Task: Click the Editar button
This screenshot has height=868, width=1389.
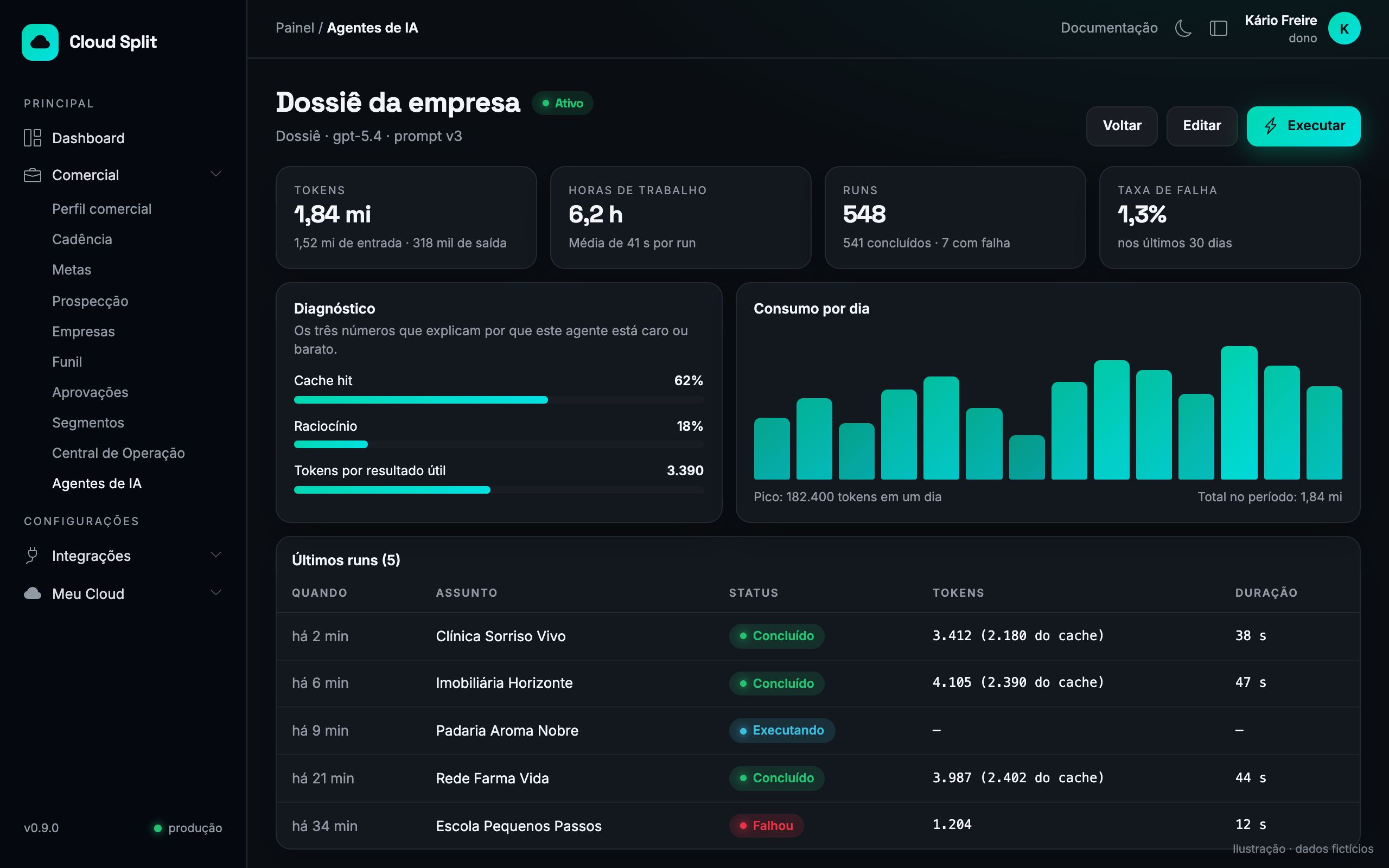Action: point(1201,126)
